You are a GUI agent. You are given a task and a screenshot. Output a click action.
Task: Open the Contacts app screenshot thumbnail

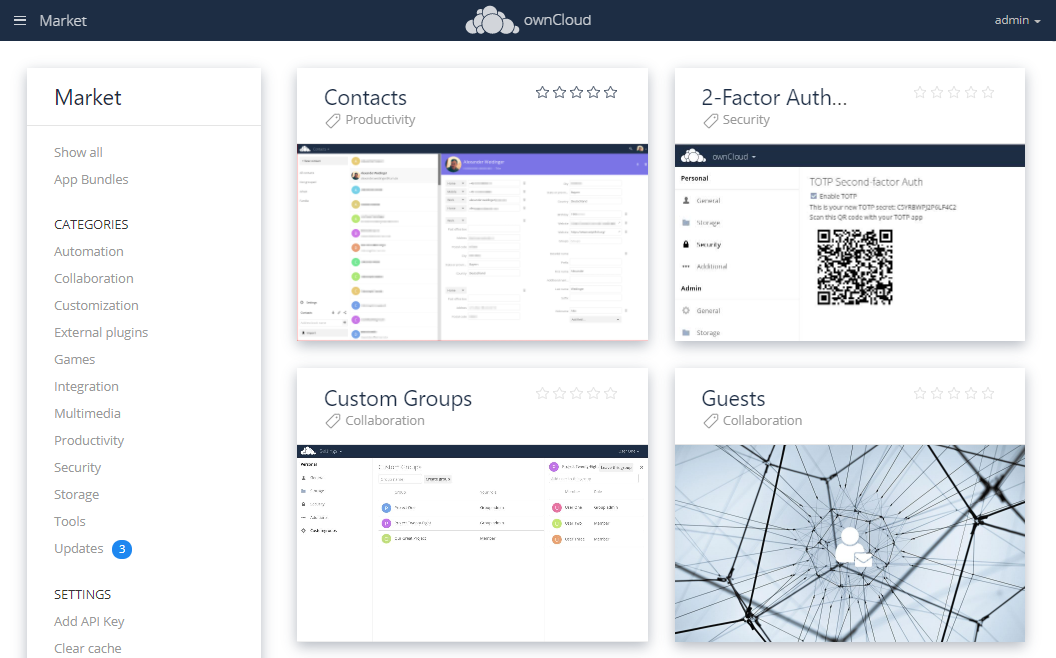[472, 242]
